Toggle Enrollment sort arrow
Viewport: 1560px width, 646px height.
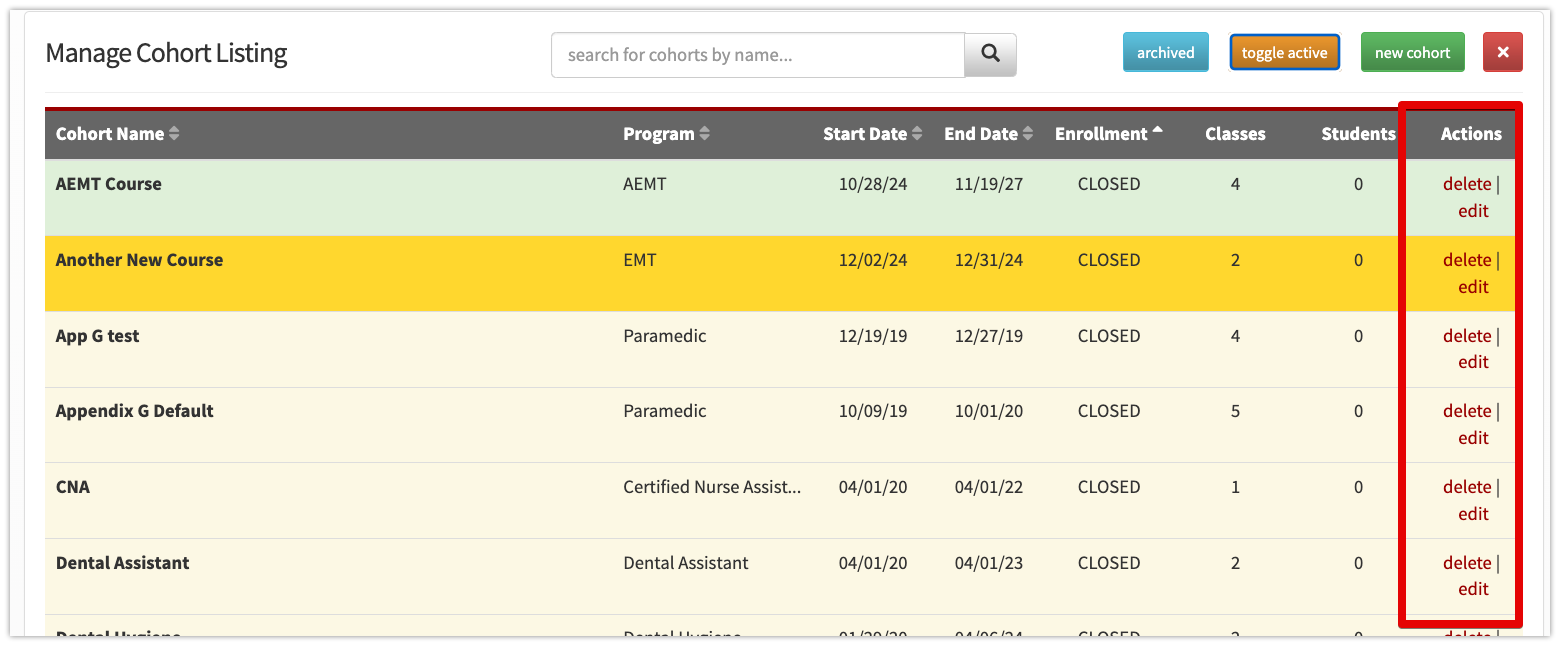[1158, 132]
